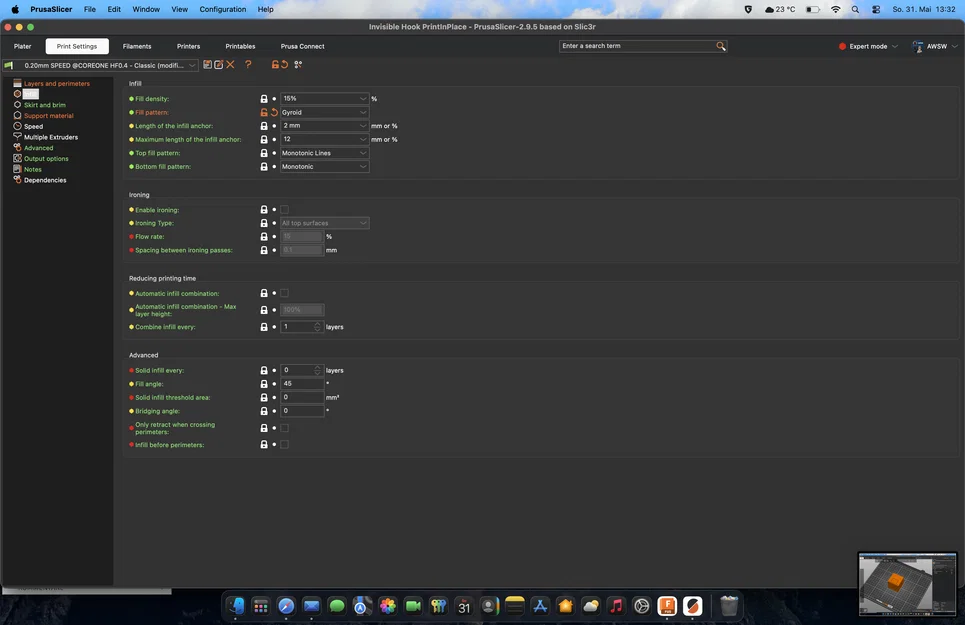965x625 pixels.
Task: Click the reset arrow in the preset toolbar
Action: point(284,65)
